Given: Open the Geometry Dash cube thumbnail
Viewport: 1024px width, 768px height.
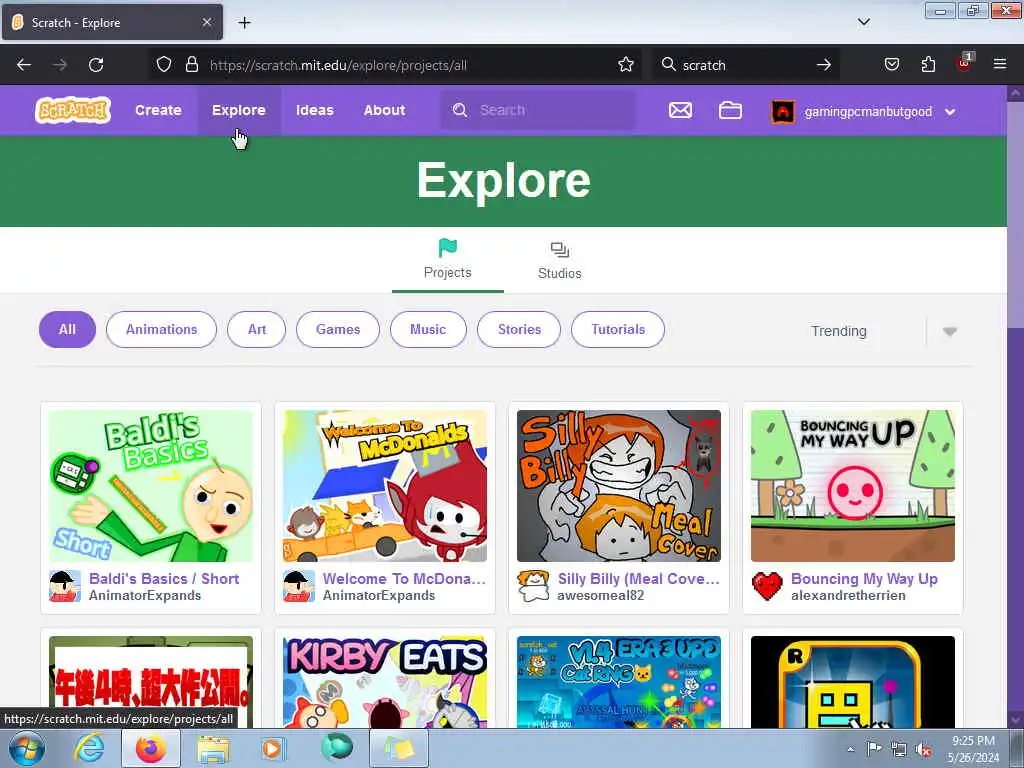Looking at the screenshot, I should (853, 682).
